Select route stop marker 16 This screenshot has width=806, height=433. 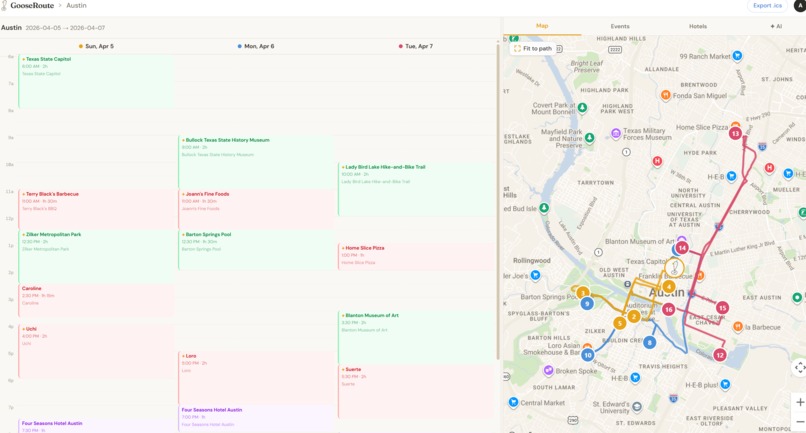click(668, 309)
